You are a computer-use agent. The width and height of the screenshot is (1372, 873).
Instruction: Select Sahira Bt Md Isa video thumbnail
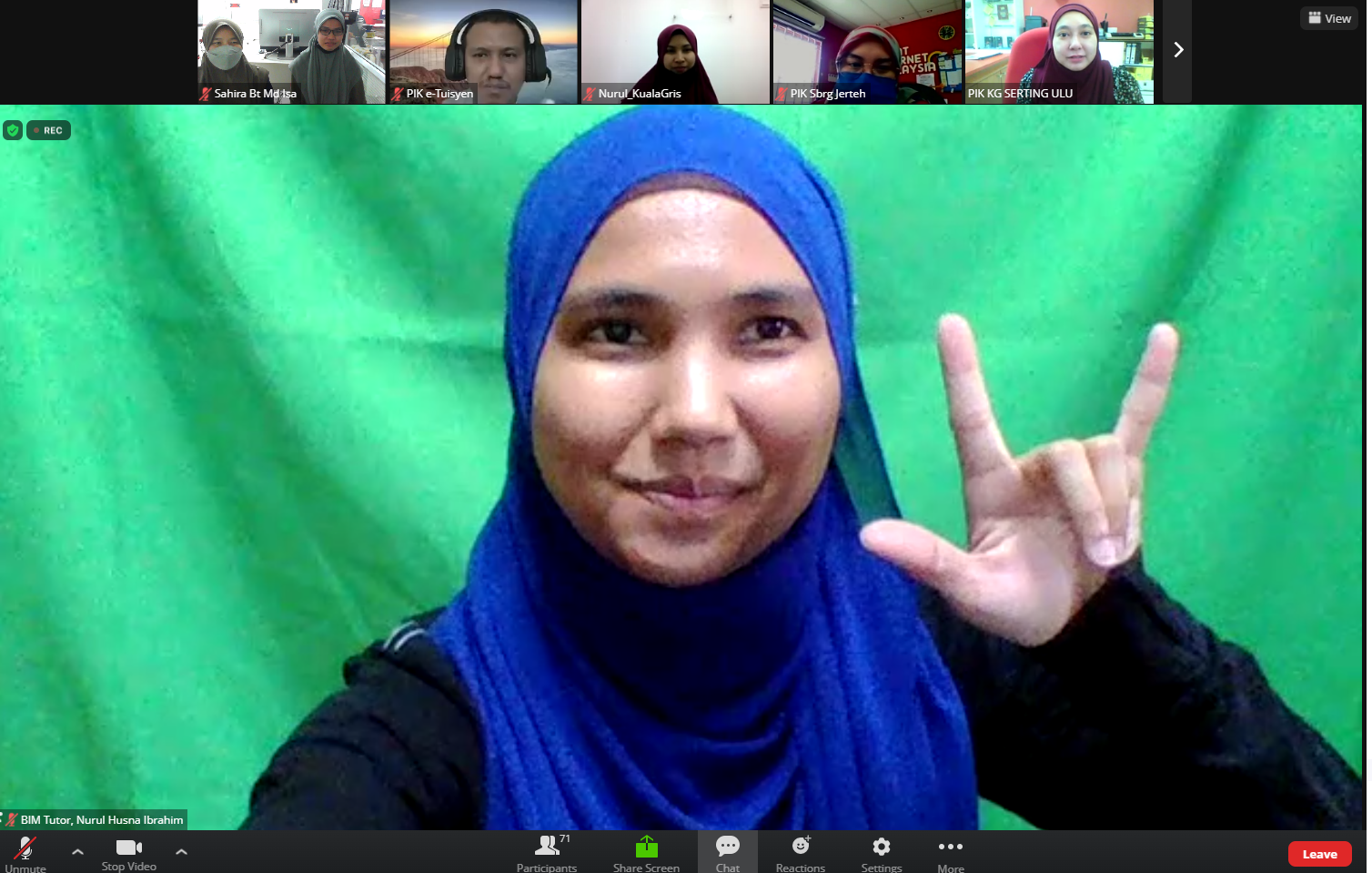click(291, 51)
